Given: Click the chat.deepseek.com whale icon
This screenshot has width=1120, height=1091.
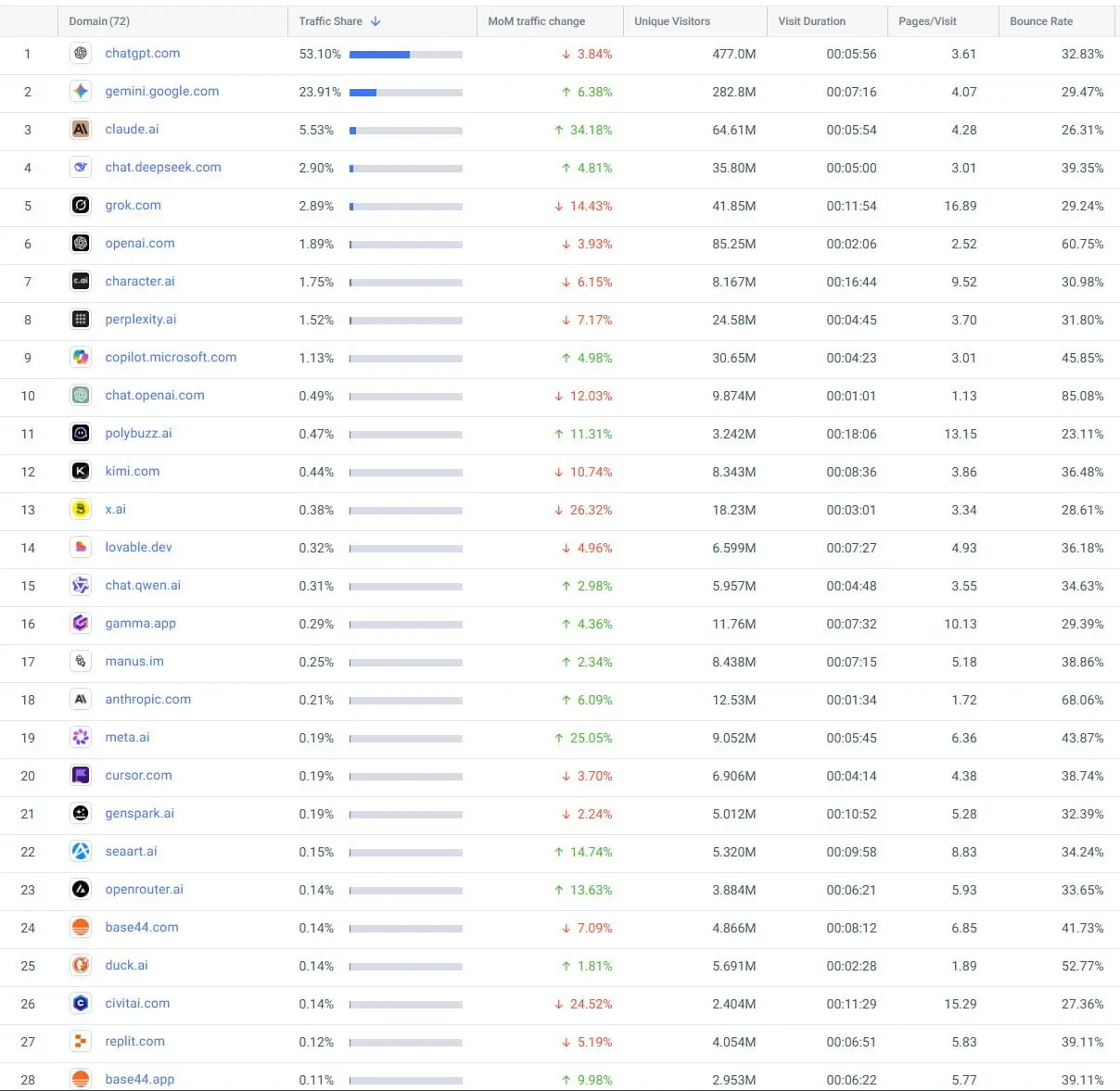Looking at the screenshot, I should tap(81, 168).
